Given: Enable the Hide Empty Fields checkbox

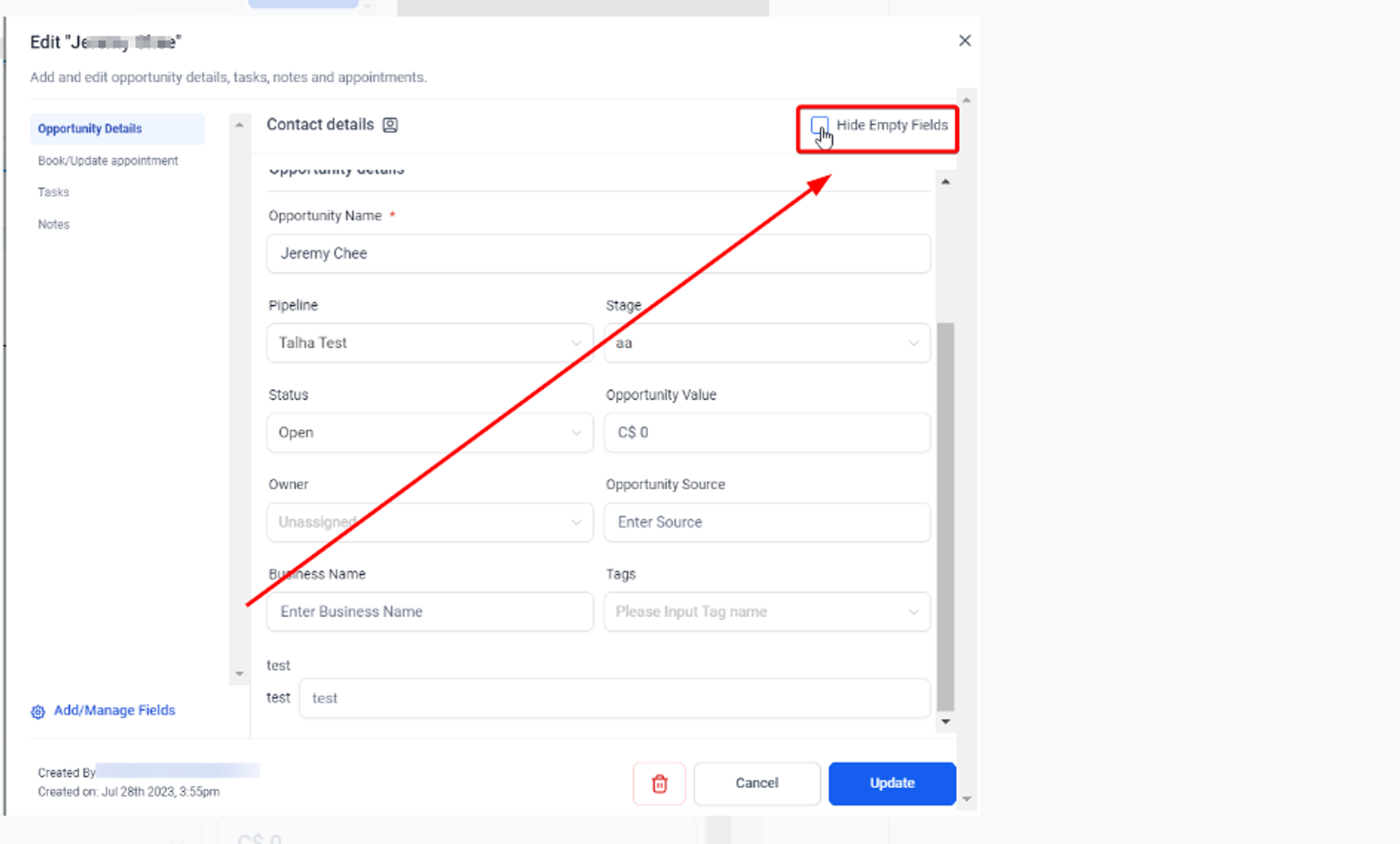Looking at the screenshot, I should click(819, 125).
